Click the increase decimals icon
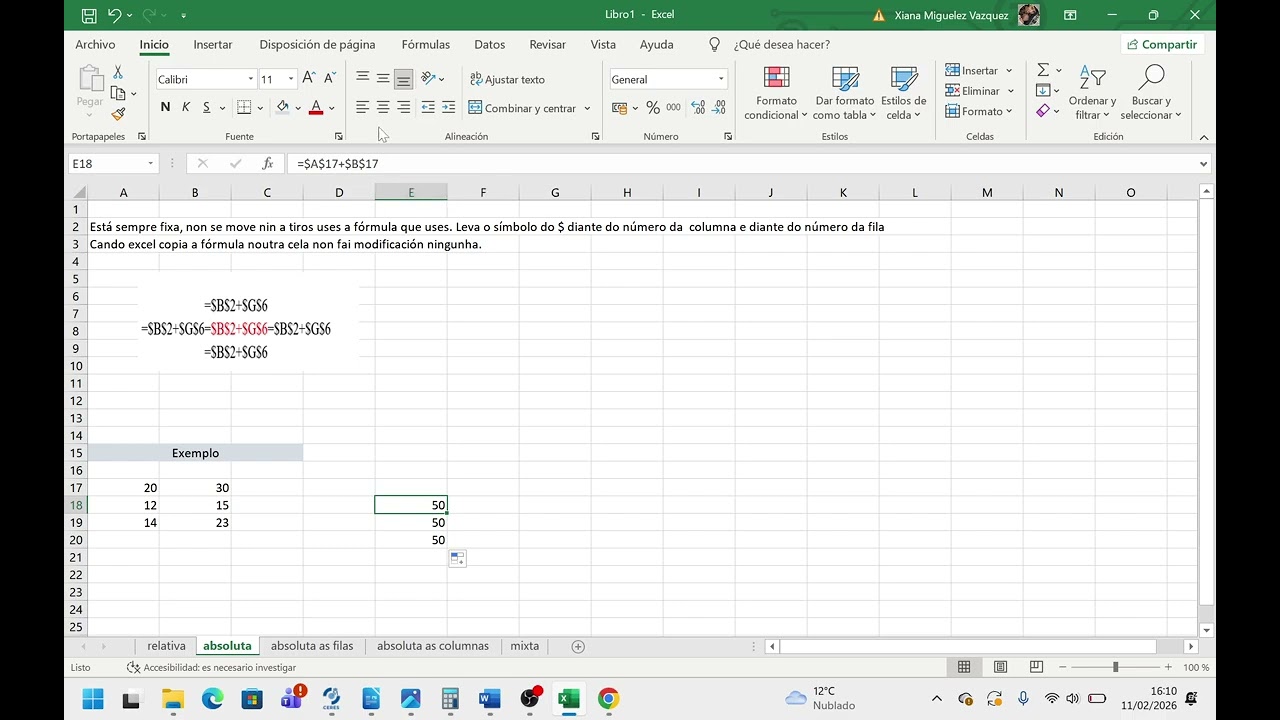The width and height of the screenshot is (1280, 720). point(698,107)
